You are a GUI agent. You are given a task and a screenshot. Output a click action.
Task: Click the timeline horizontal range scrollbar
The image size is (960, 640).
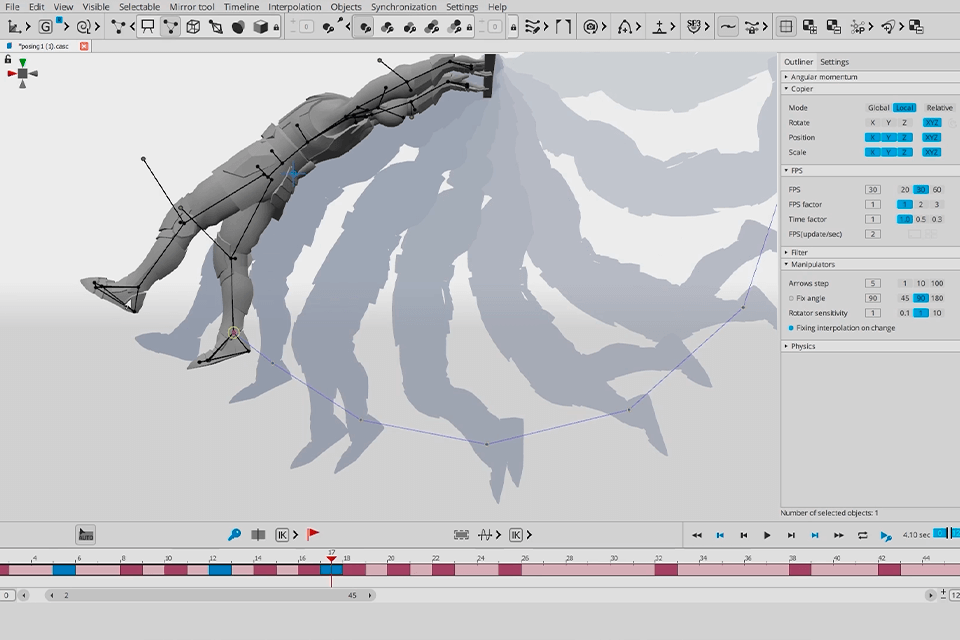(x=210, y=595)
